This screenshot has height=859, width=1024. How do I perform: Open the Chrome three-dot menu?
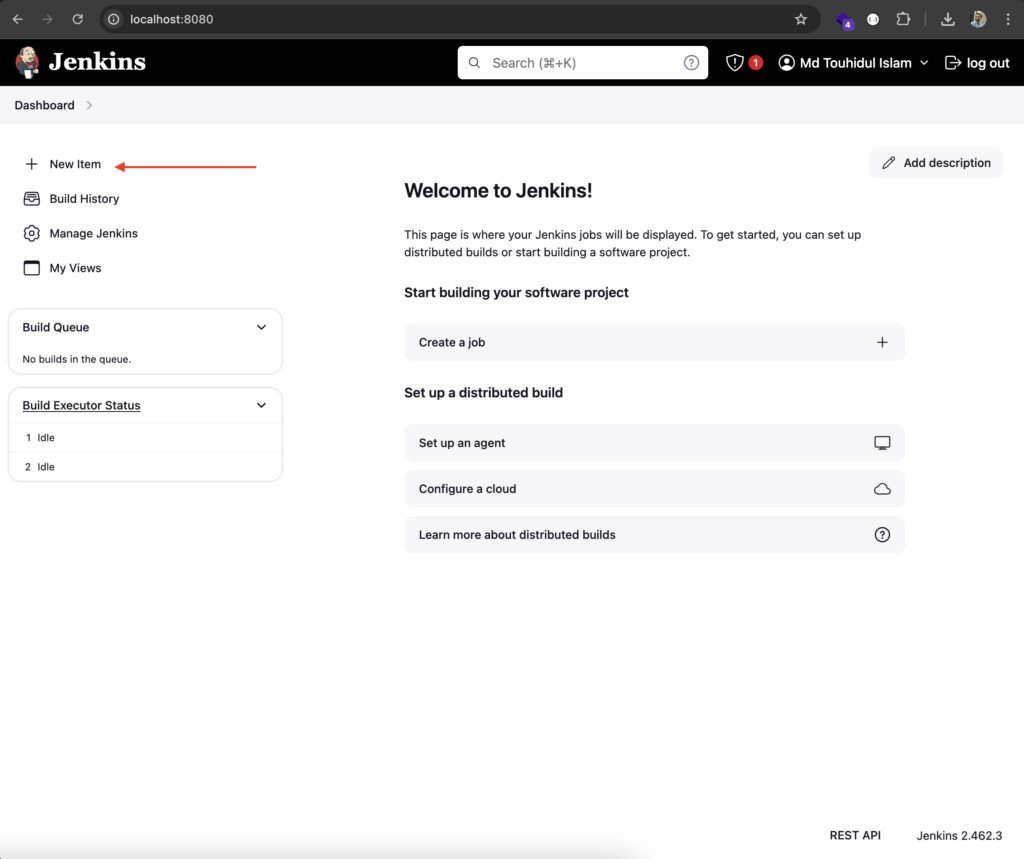pos(1008,20)
